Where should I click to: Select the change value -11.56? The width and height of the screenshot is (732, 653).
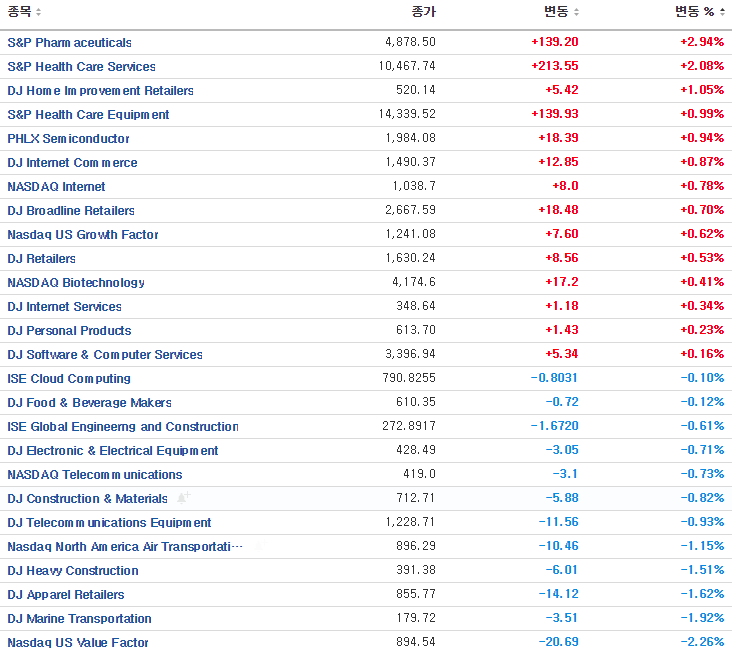558,522
